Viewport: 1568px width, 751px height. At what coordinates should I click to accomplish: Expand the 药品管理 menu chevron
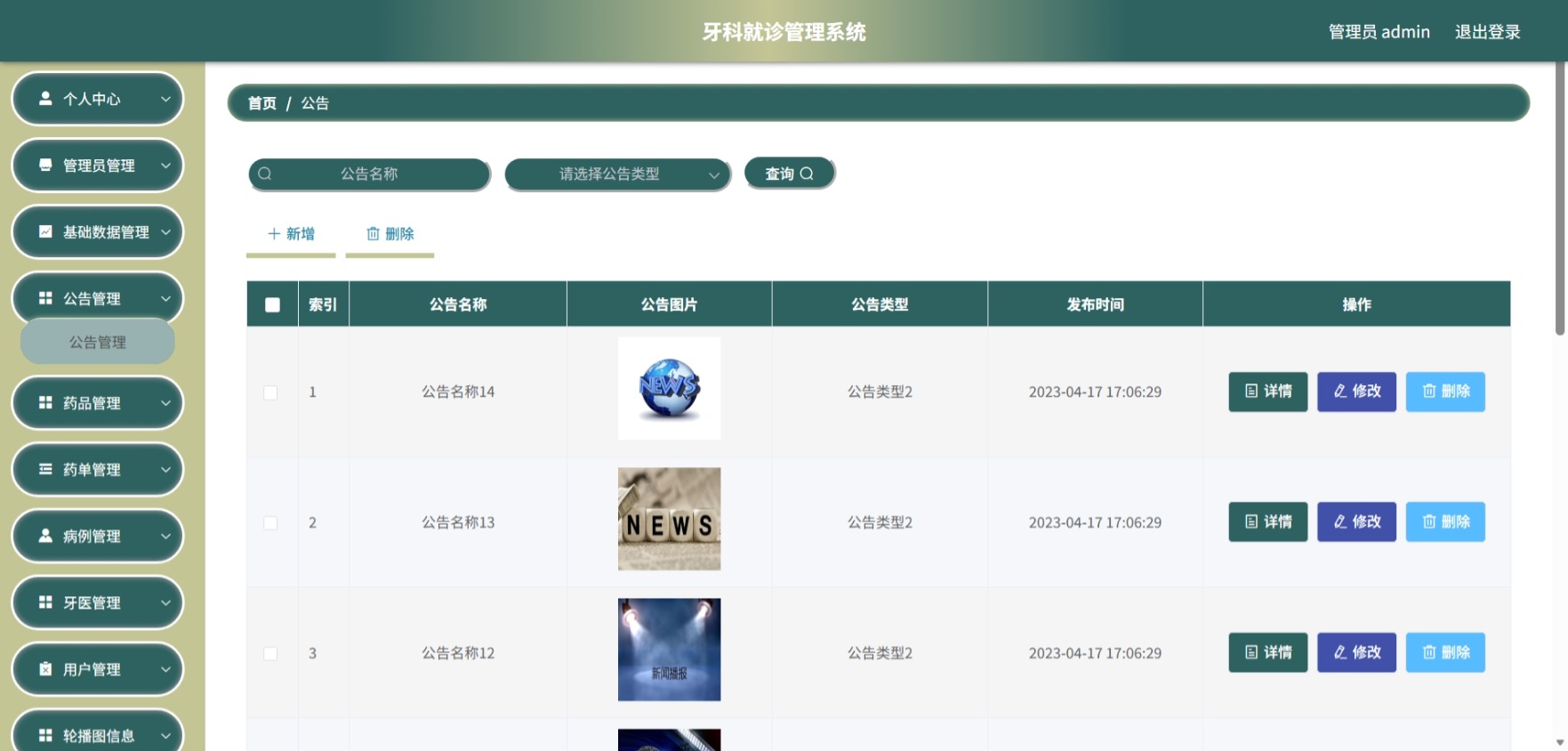click(x=165, y=403)
